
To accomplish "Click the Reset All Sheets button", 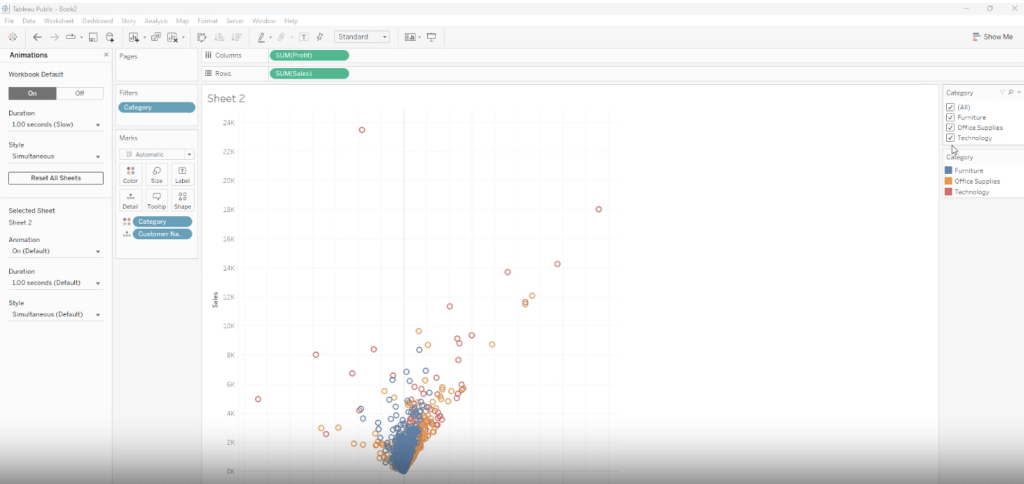I will [56, 178].
